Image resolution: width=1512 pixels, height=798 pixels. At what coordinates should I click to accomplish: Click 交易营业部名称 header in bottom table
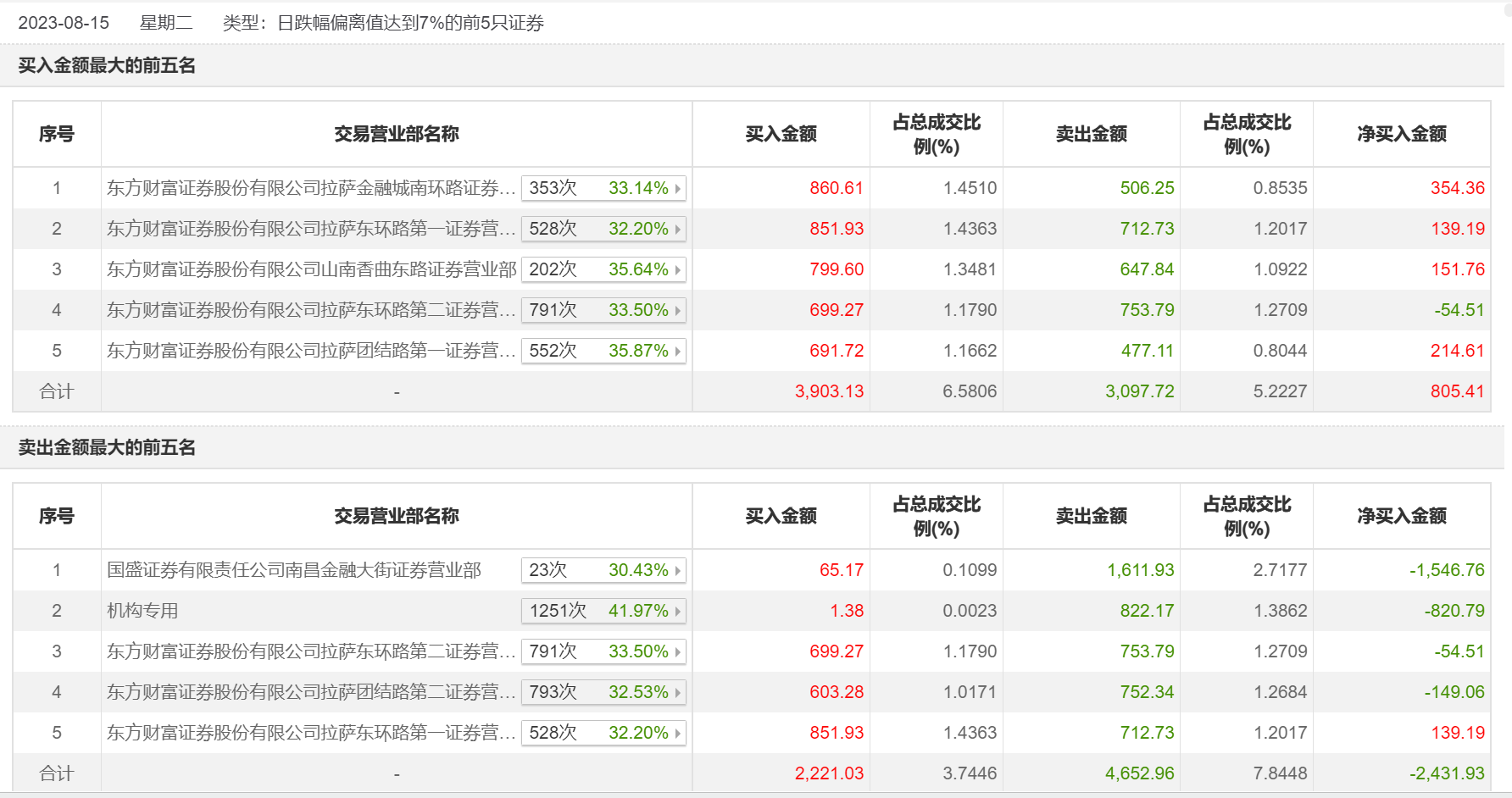pos(397,516)
